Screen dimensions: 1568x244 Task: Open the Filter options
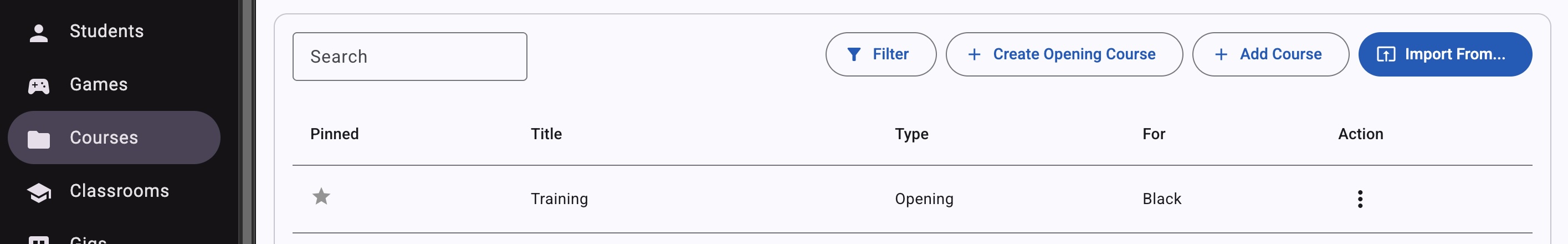[x=880, y=54]
